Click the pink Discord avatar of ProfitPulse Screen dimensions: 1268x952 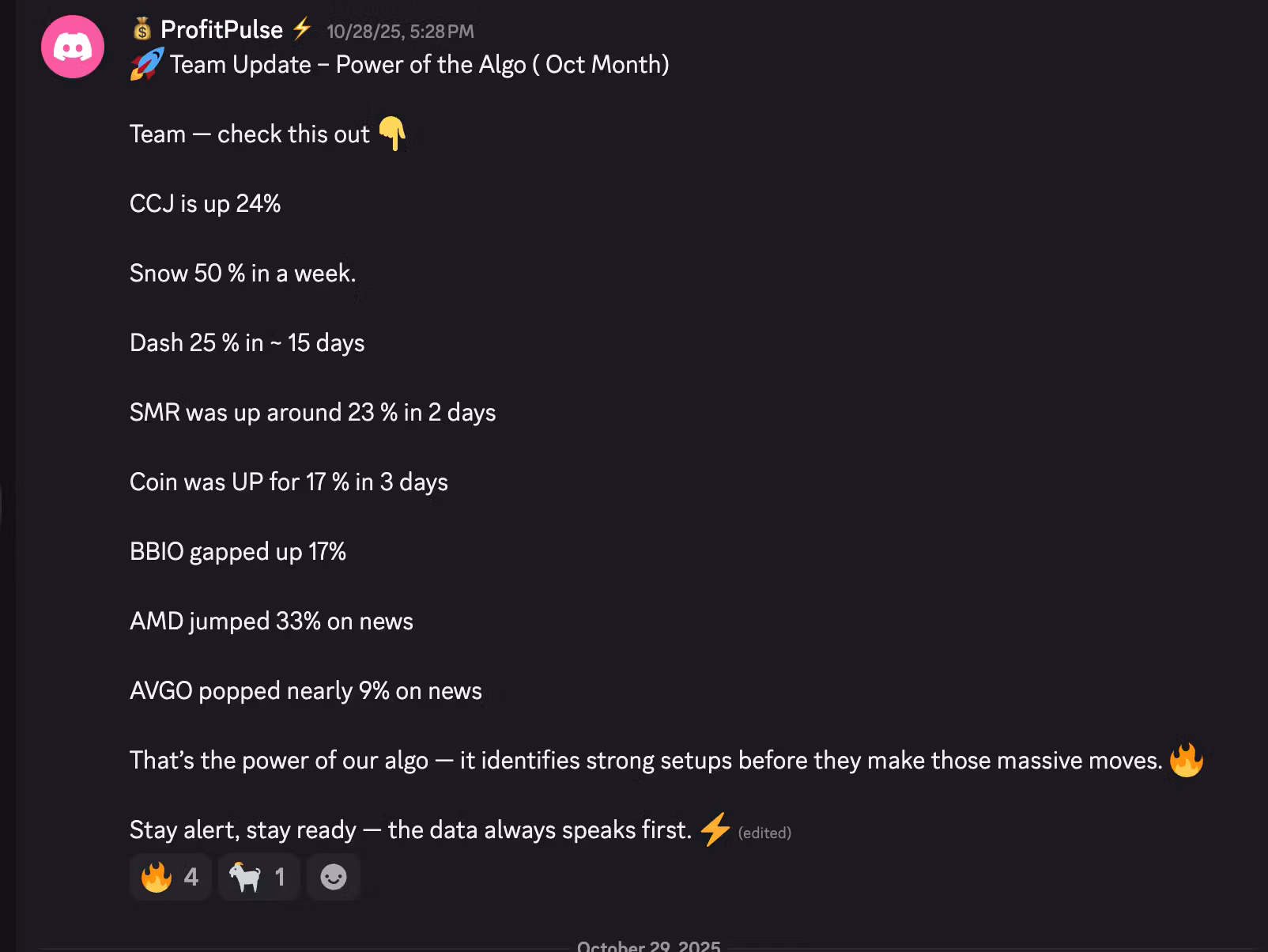[73, 47]
